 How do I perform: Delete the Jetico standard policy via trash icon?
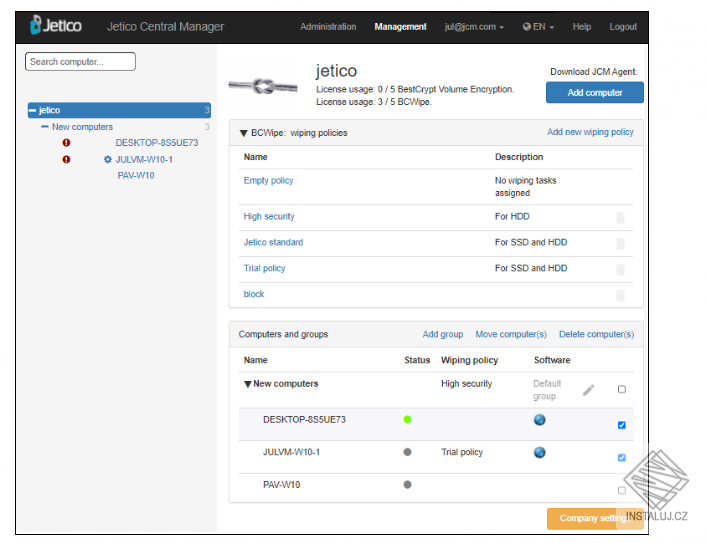pyautogui.click(x=620, y=244)
